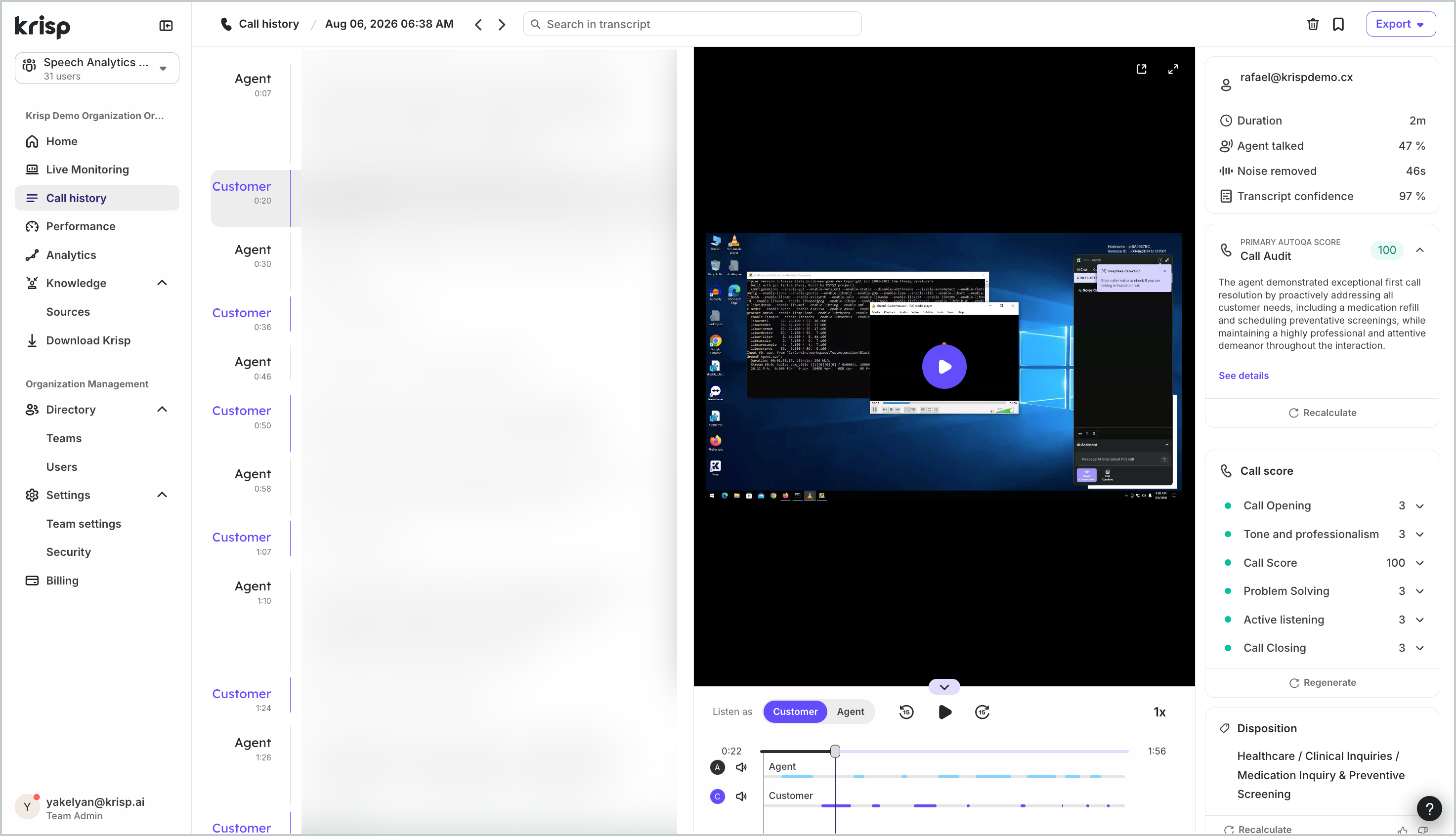Play the screen recording video
Image resolution: width=1456 pixels, height=836 pixels.
[x=944, y=366]
